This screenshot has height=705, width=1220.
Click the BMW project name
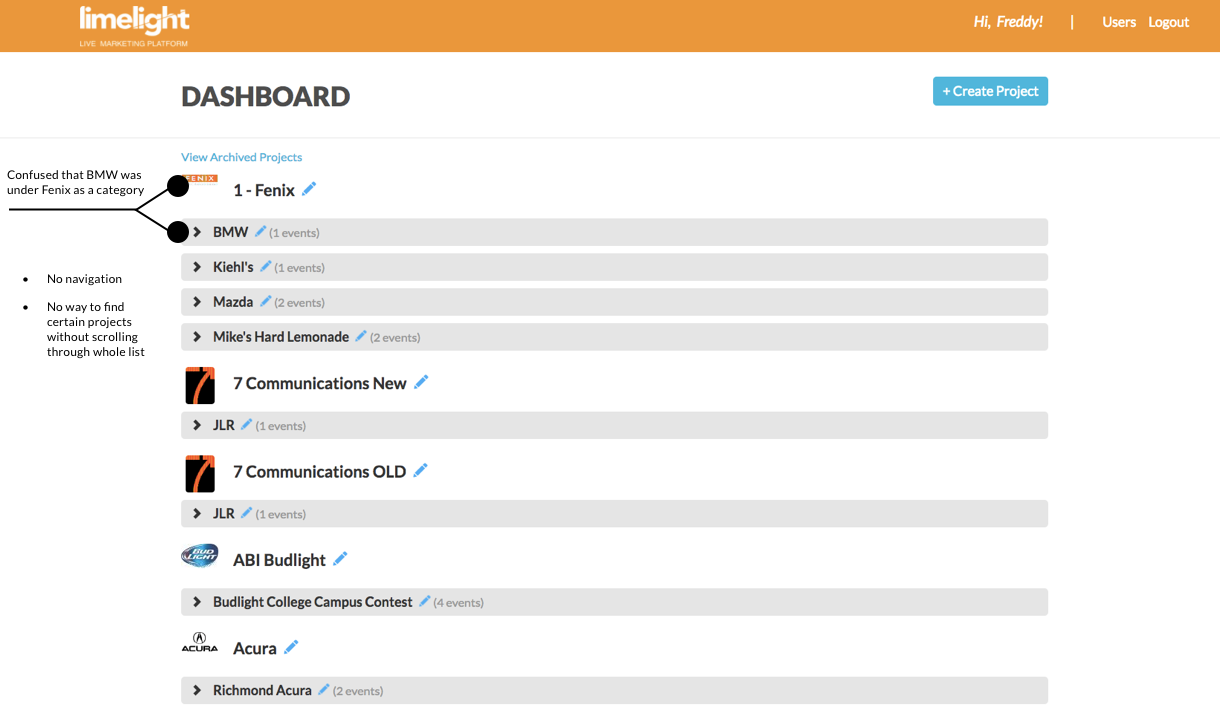tap(230, 232)
